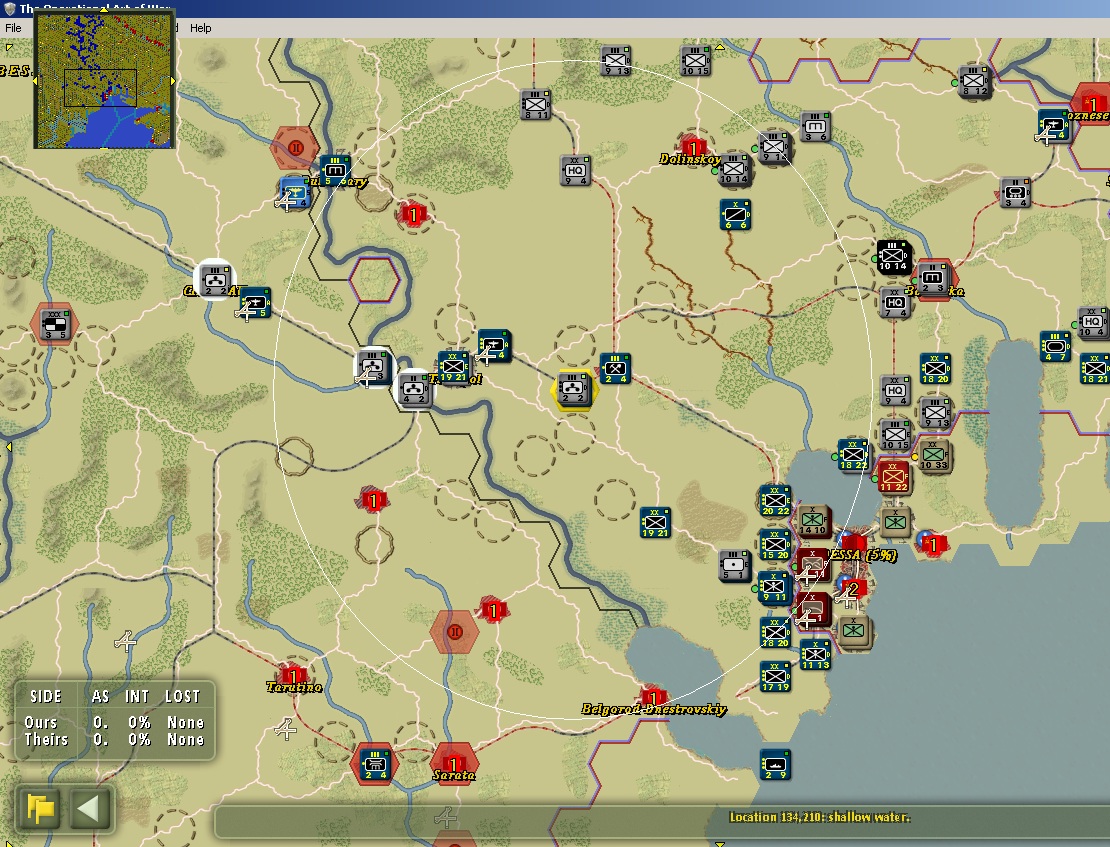
Task: Select blue division 19-21 west of Odessa
Action: pyautogui.click(x=655, y=522)
